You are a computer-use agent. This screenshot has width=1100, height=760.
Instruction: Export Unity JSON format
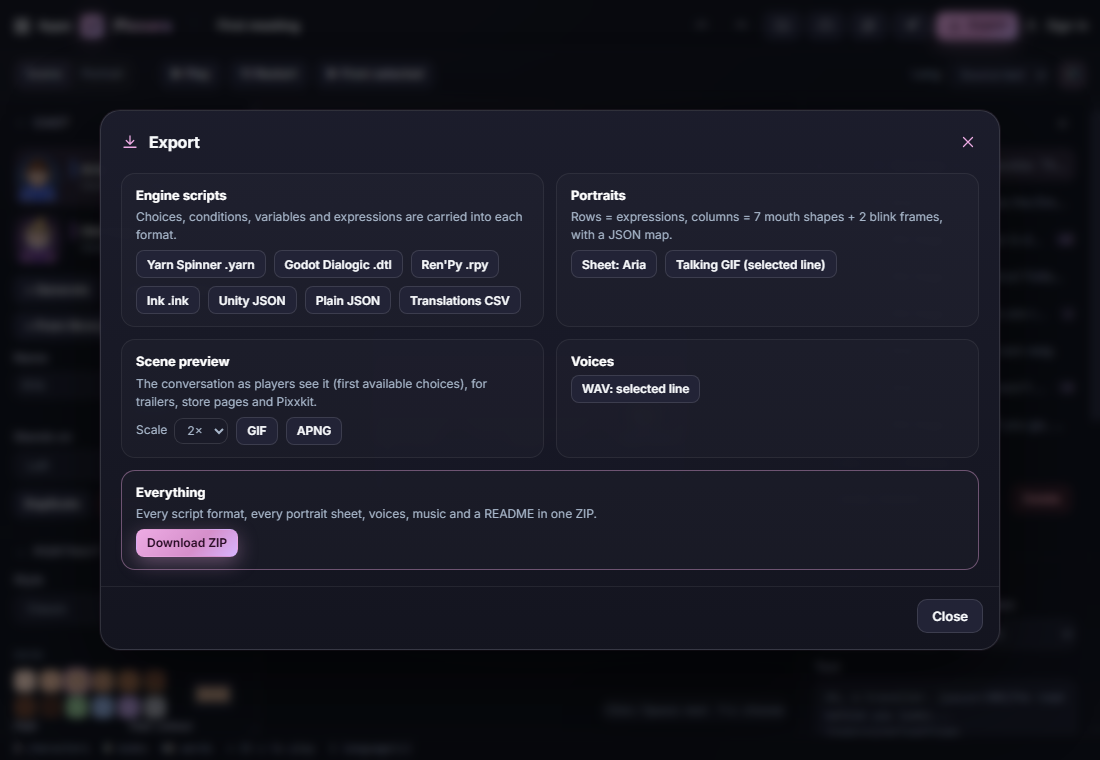pyautogui.click(x=252, y=300)
